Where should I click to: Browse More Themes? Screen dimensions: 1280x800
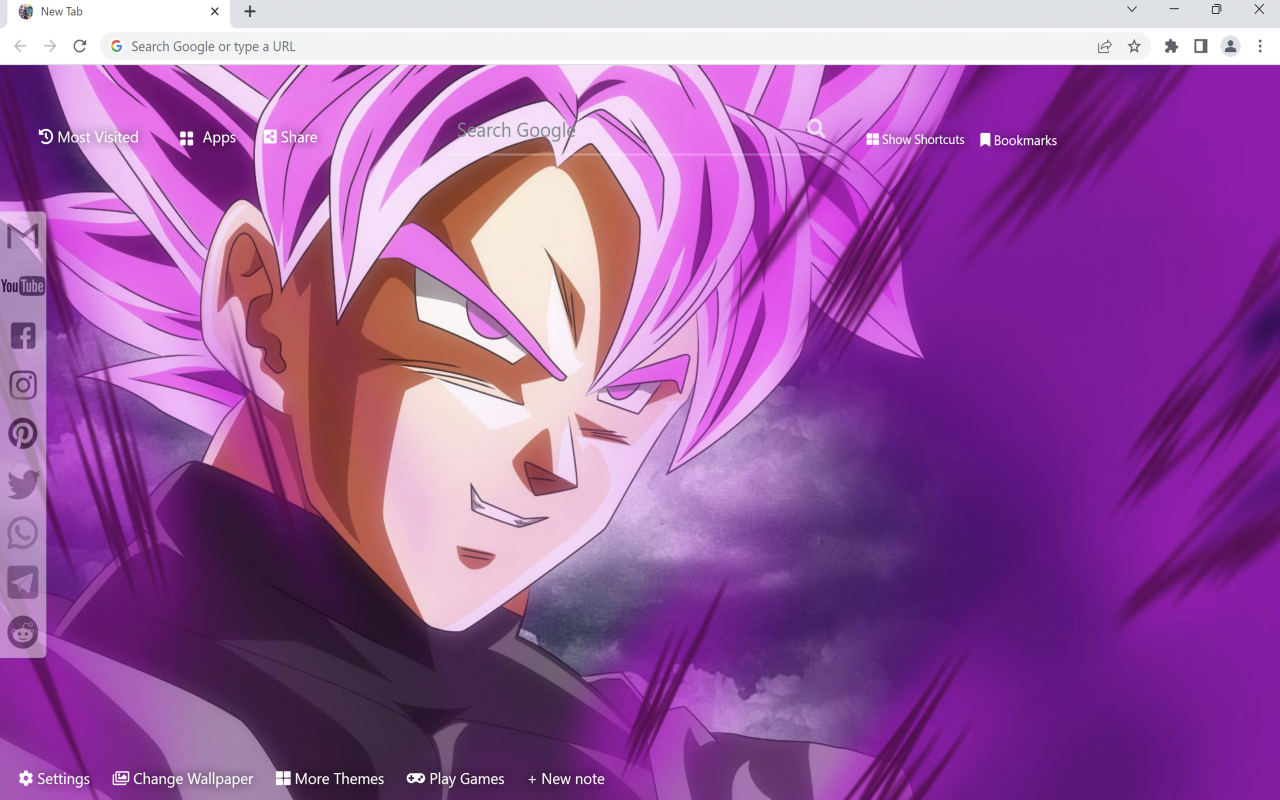330,779
